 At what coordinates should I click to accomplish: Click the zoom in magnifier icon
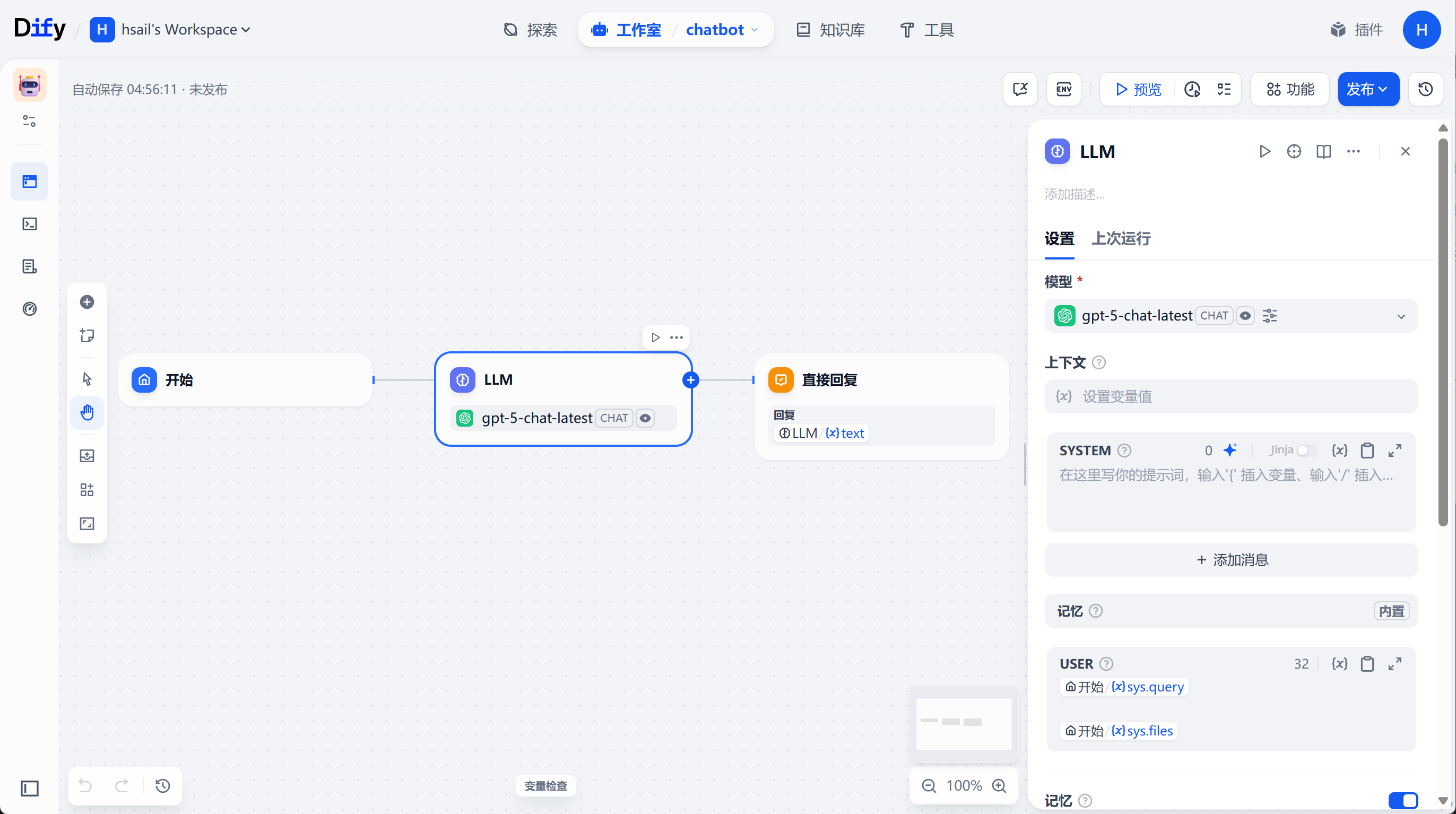tap(999, 786)
